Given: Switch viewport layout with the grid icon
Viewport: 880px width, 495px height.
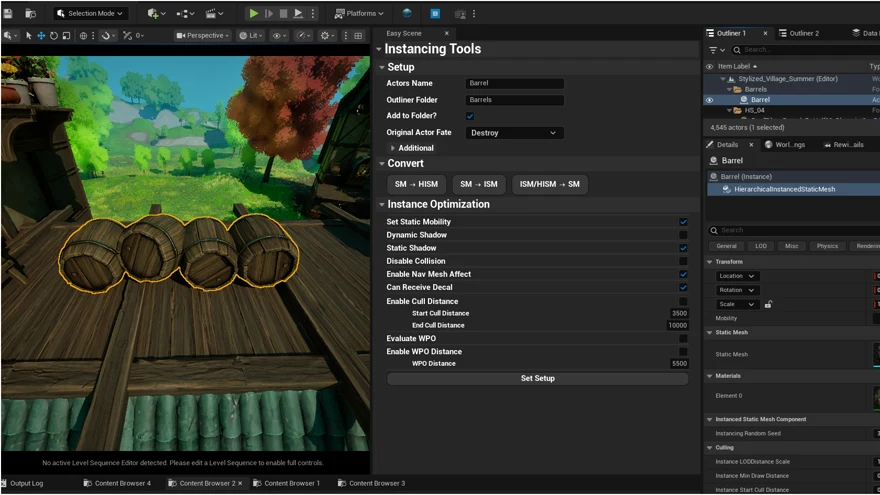Looking at the screenshot, I should [x=358, y=35].
